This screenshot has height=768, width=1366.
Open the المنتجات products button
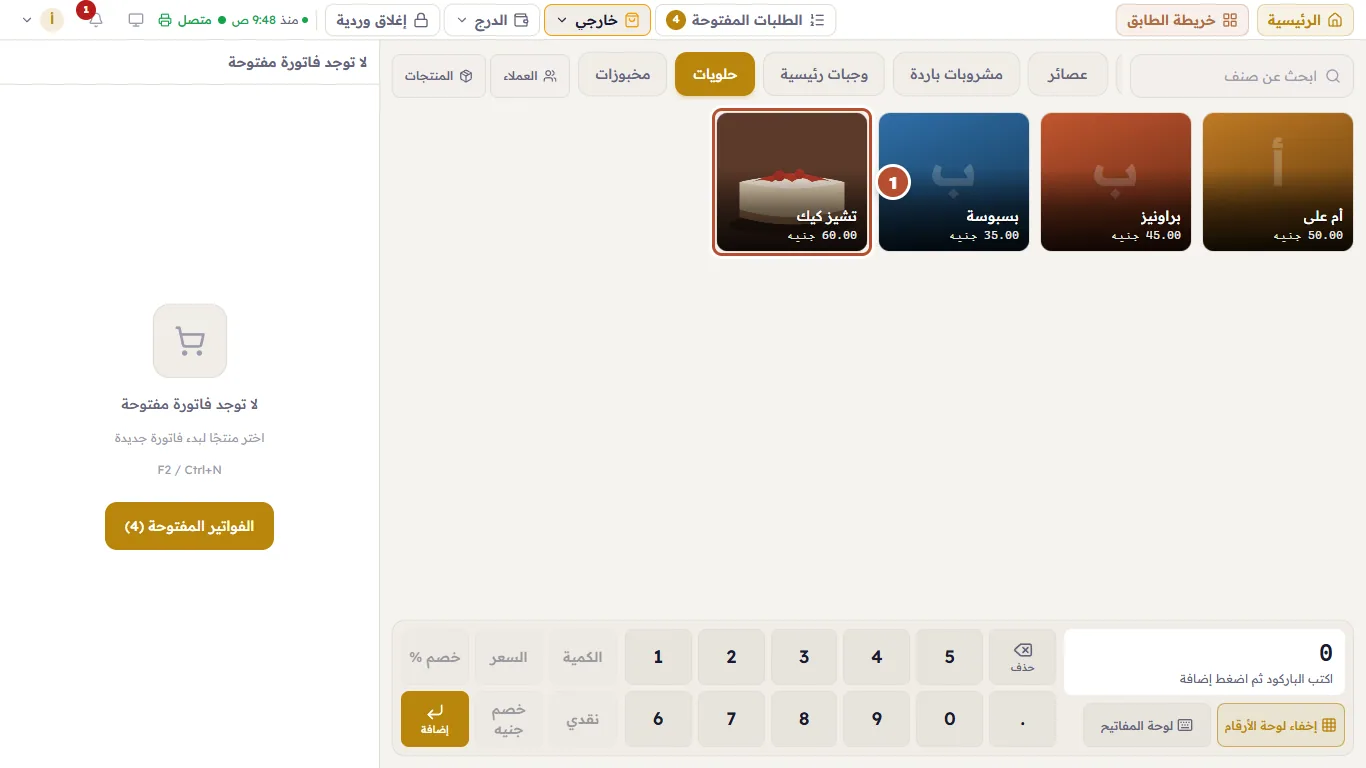[439, 76]
